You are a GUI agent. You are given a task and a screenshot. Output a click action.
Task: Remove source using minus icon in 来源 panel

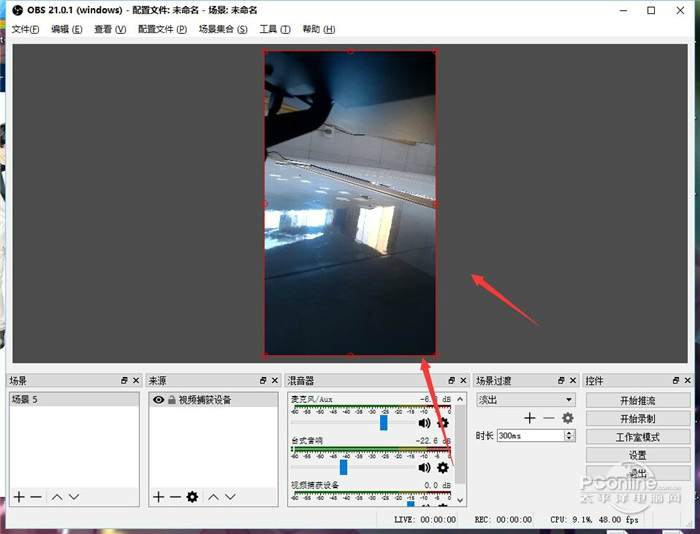pos(175,496)
